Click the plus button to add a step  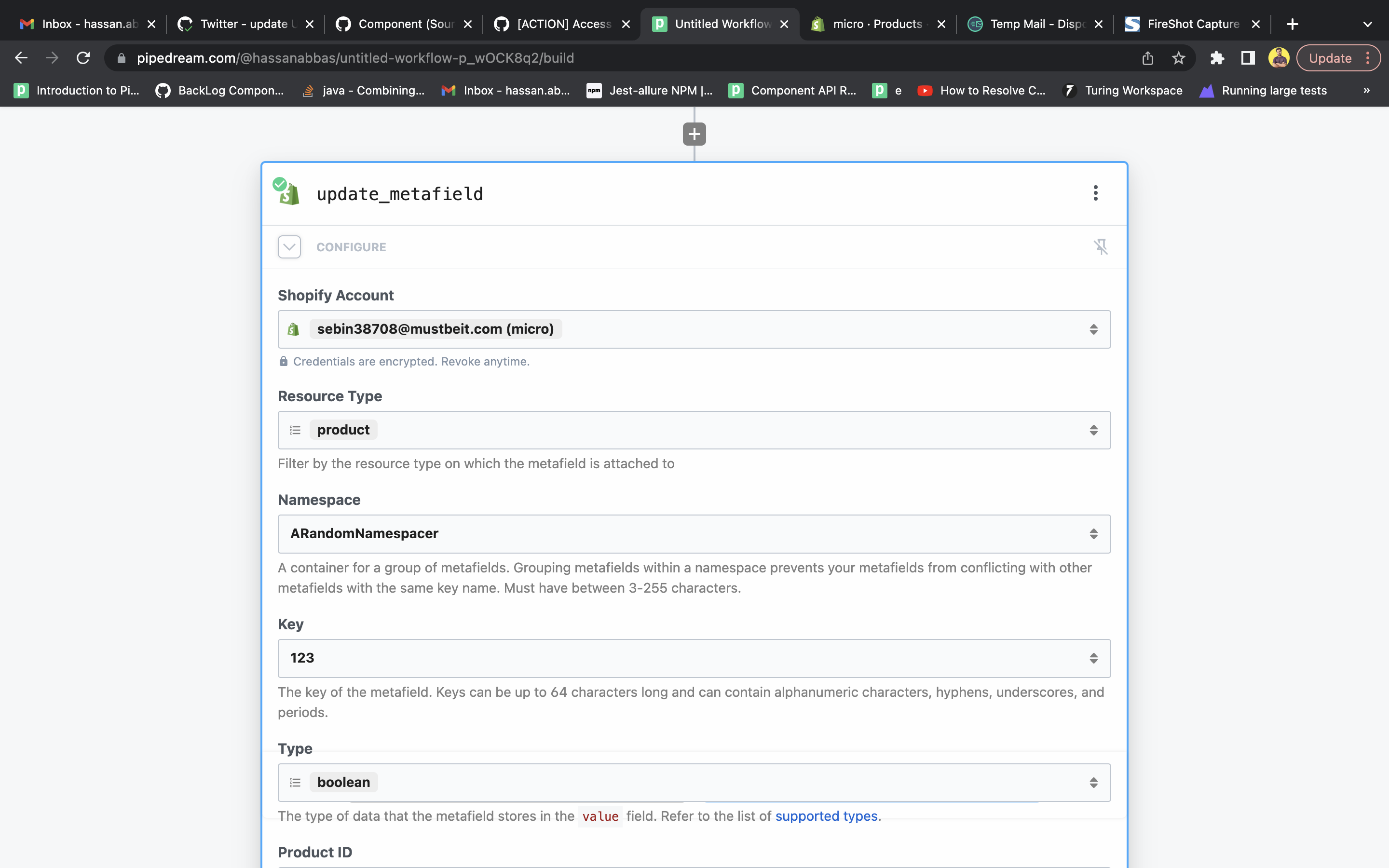click(x=694, y=134)
